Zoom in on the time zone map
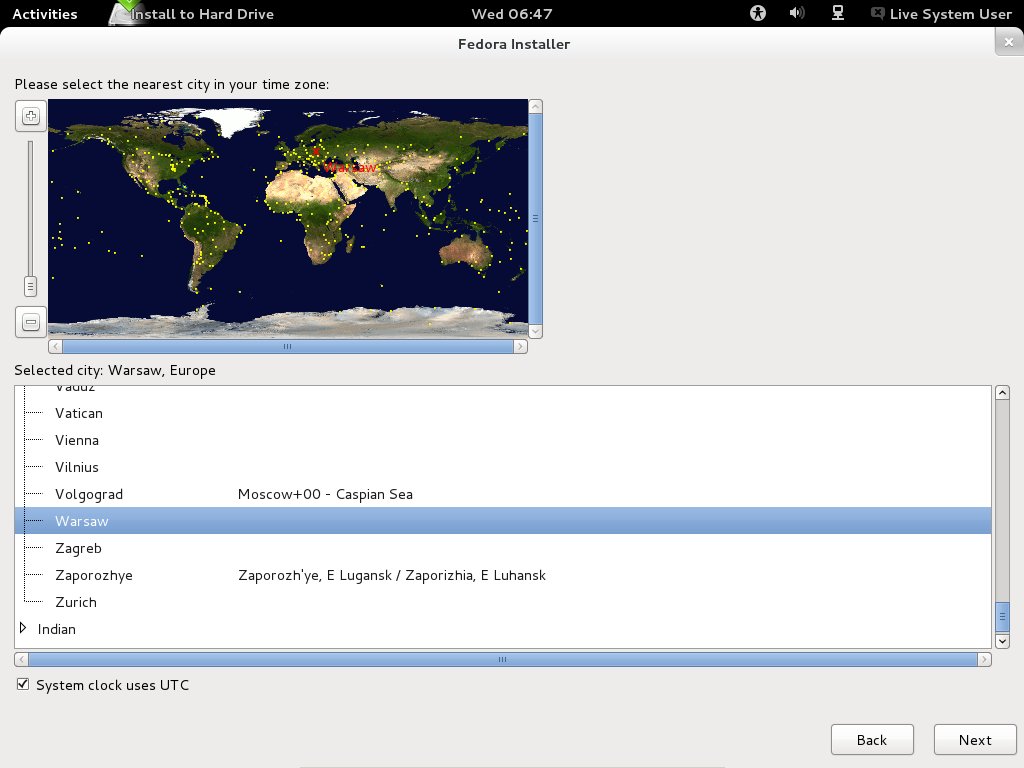 coord(31,116)
